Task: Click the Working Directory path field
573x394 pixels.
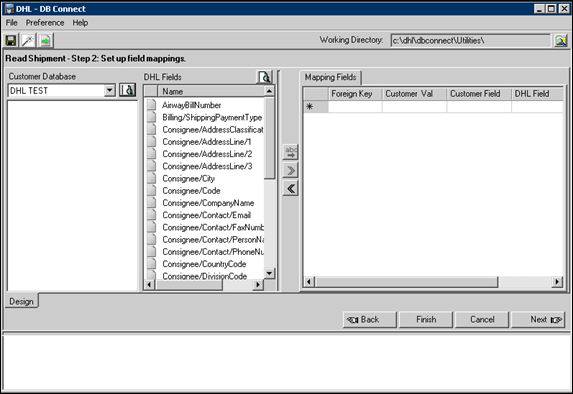Action: 470,40
